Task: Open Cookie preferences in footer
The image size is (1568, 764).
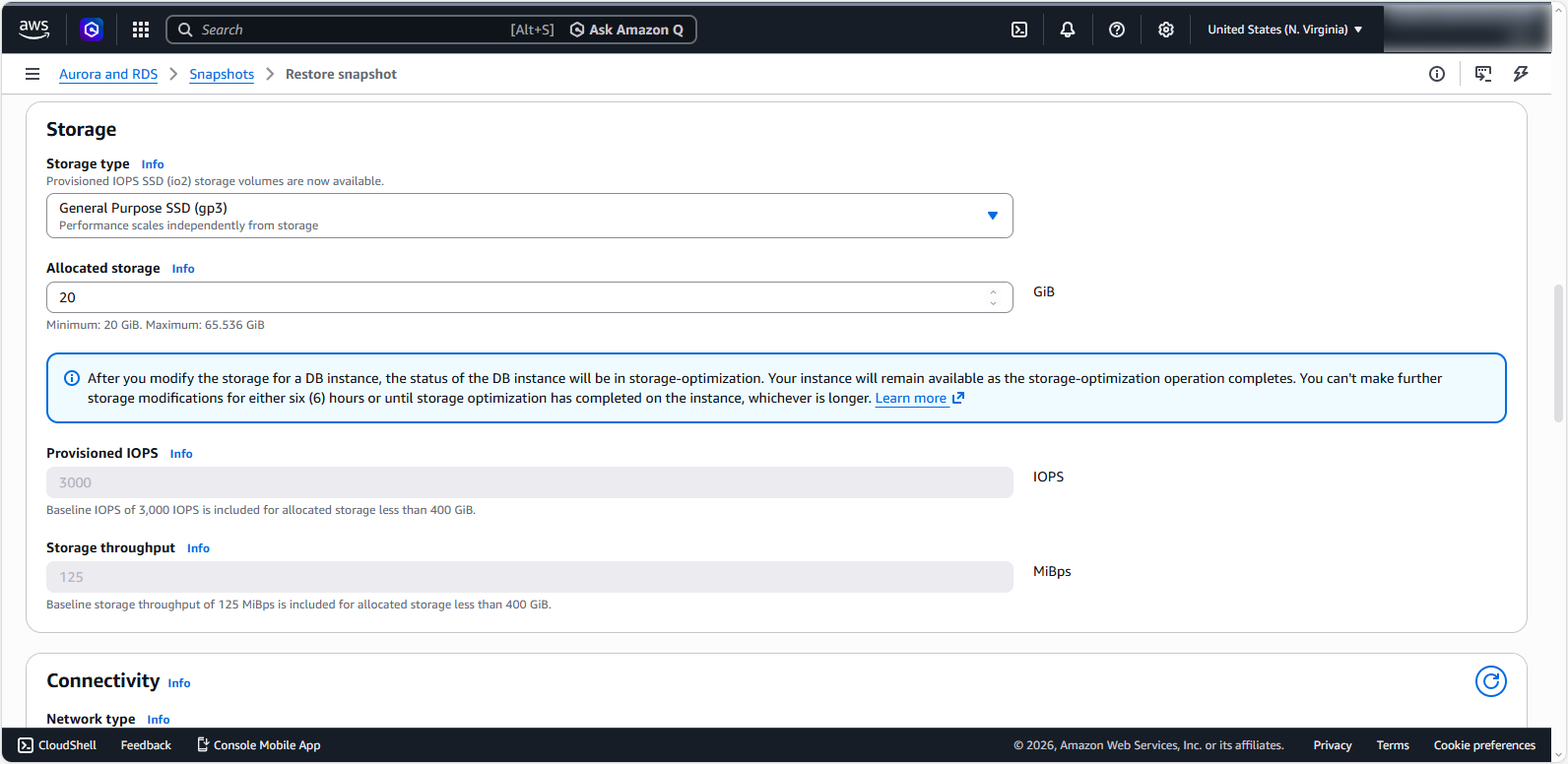Action: pyautogui.click(x=1484, y=745)
